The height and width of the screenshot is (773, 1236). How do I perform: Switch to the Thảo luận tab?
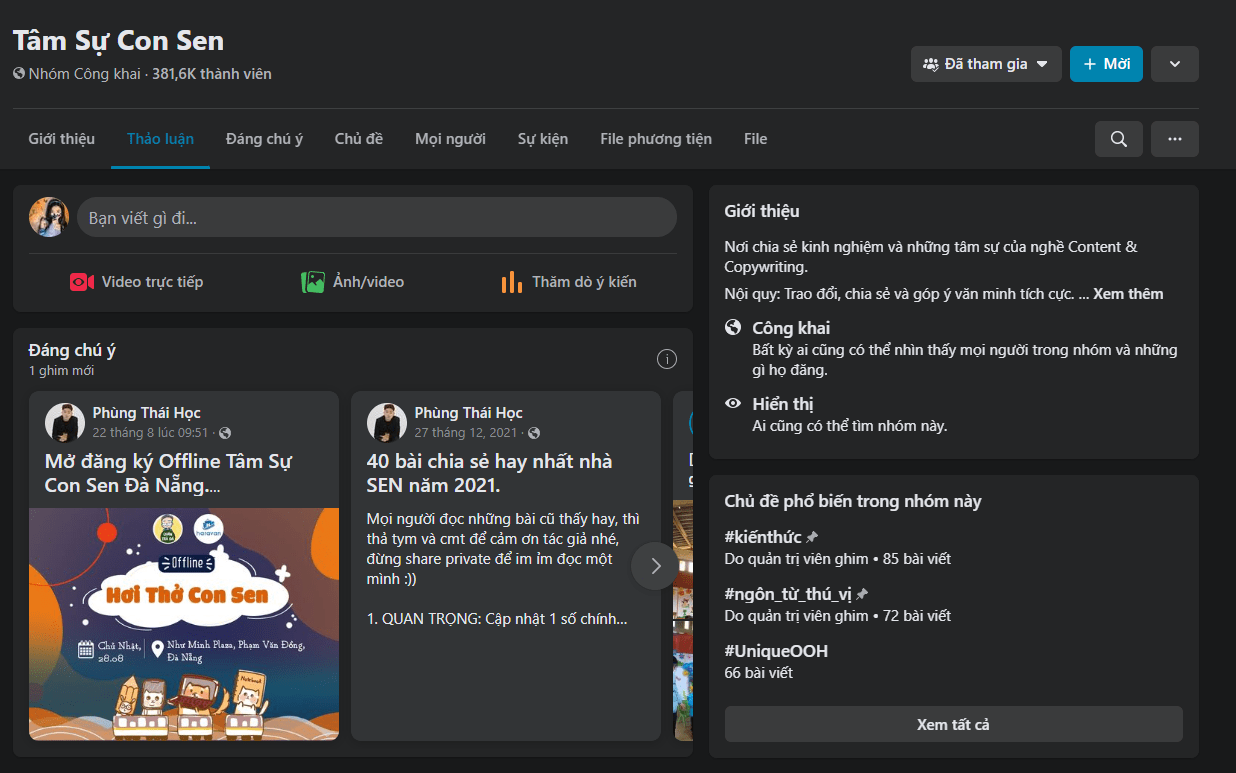coord(160,139)
